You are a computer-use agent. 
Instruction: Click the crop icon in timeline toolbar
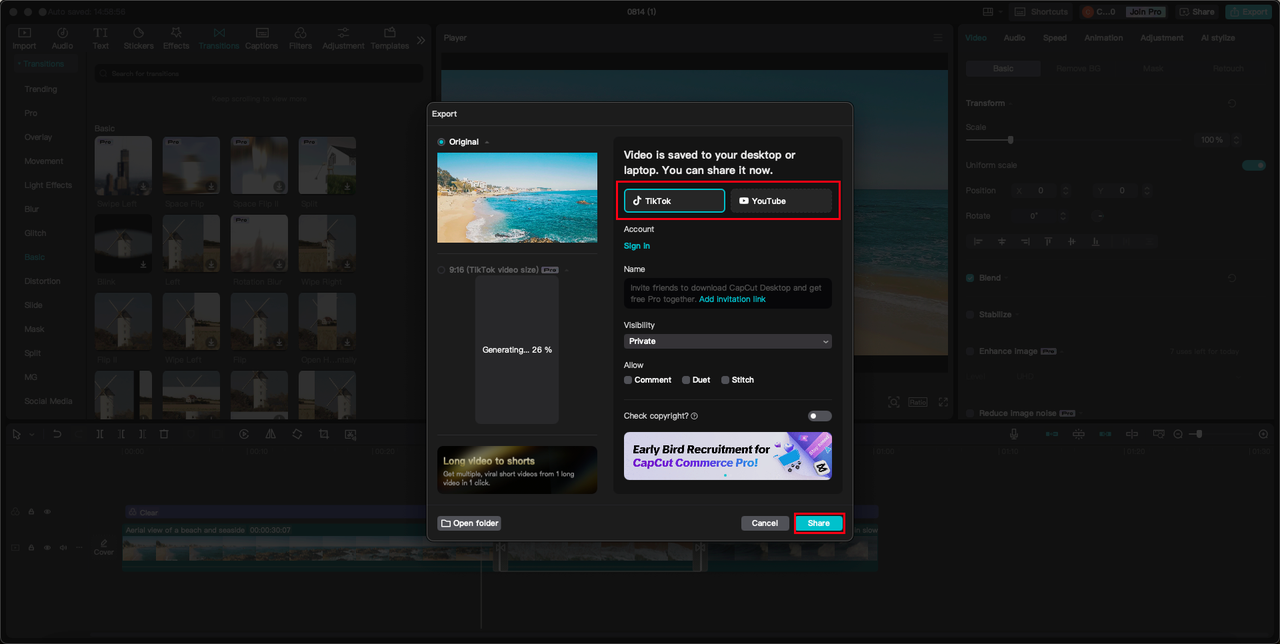(x=324, y=434)
